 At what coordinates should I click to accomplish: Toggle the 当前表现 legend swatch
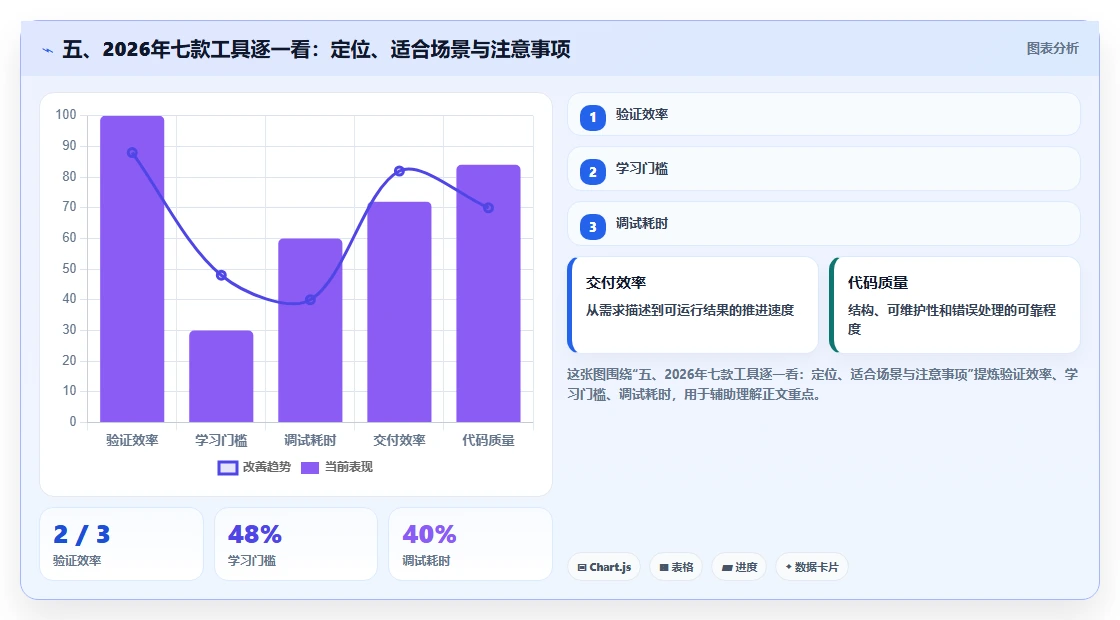pos(309,468)
